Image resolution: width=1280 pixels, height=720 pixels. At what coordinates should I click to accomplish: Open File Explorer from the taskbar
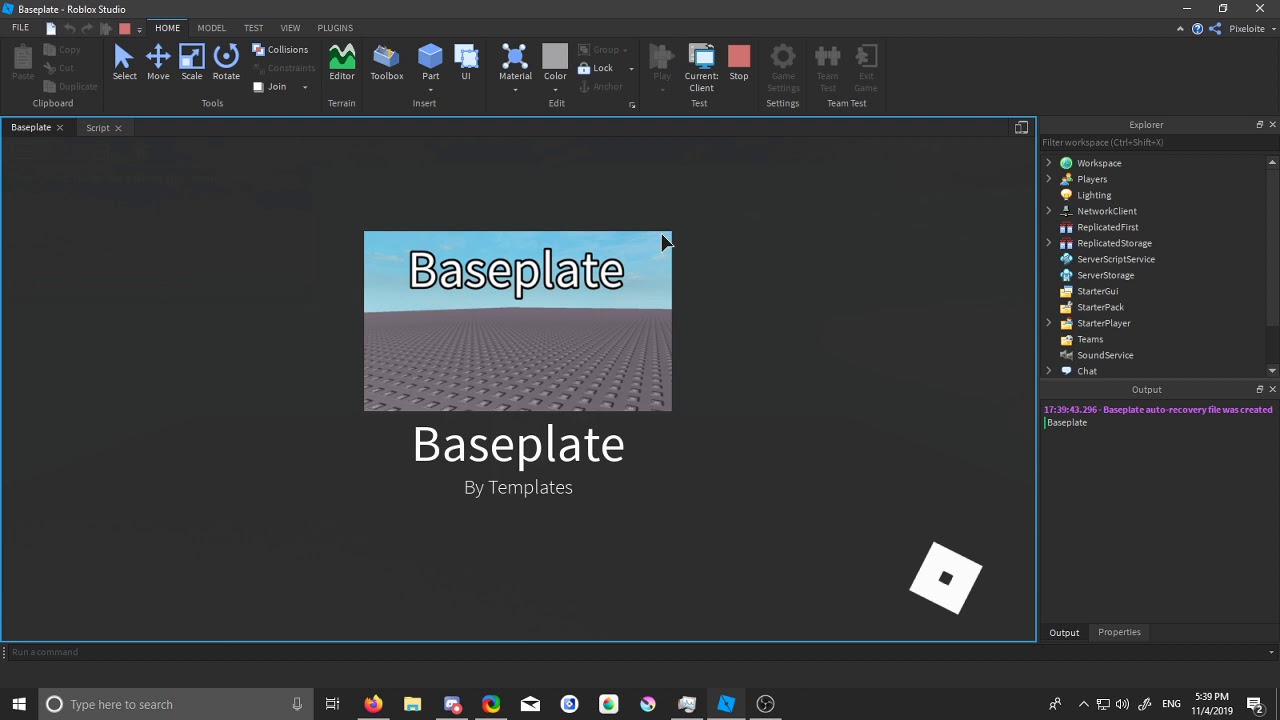point(412,704)
